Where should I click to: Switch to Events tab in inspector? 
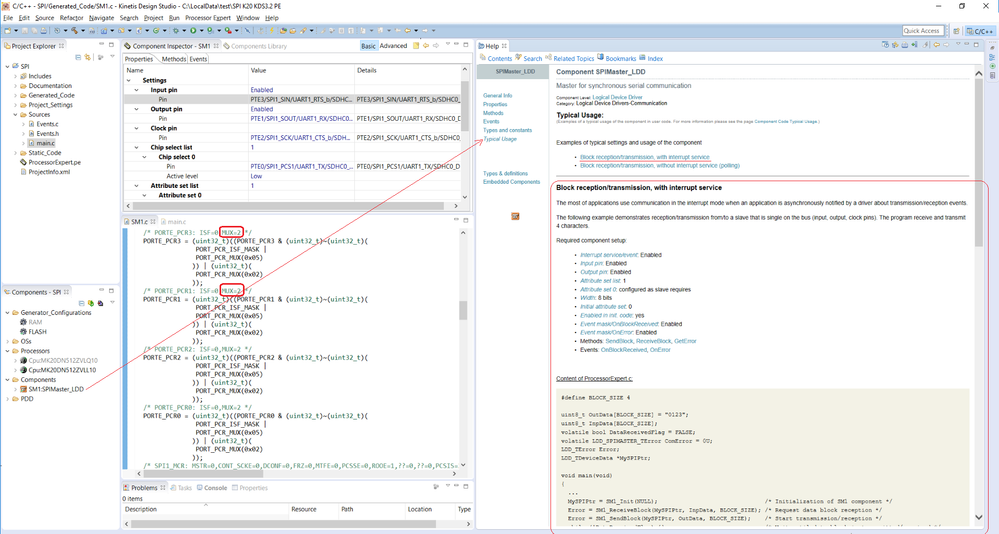(x=198, y=59)
